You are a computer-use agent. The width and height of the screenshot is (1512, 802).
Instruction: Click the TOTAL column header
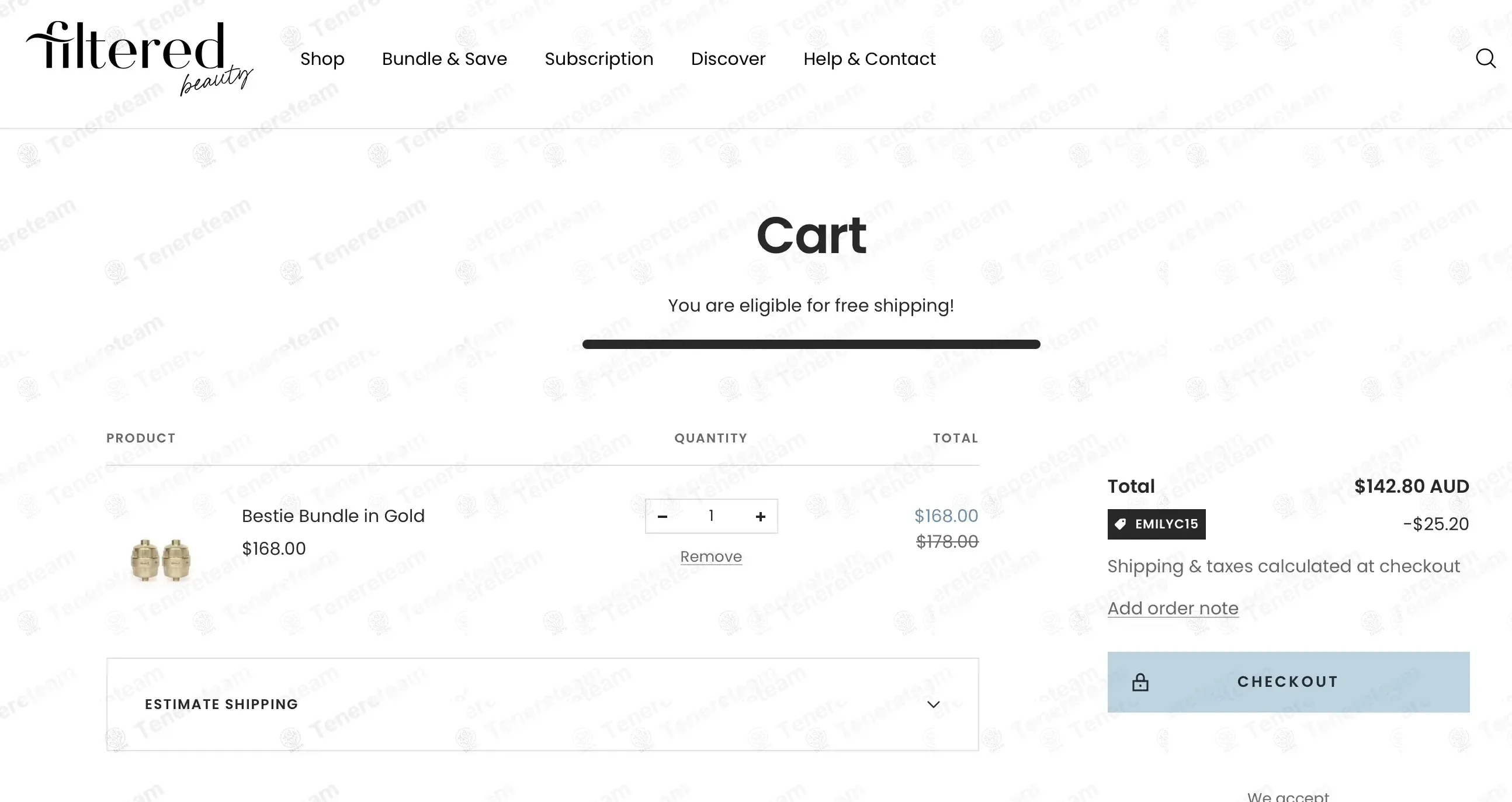(956, 438)
